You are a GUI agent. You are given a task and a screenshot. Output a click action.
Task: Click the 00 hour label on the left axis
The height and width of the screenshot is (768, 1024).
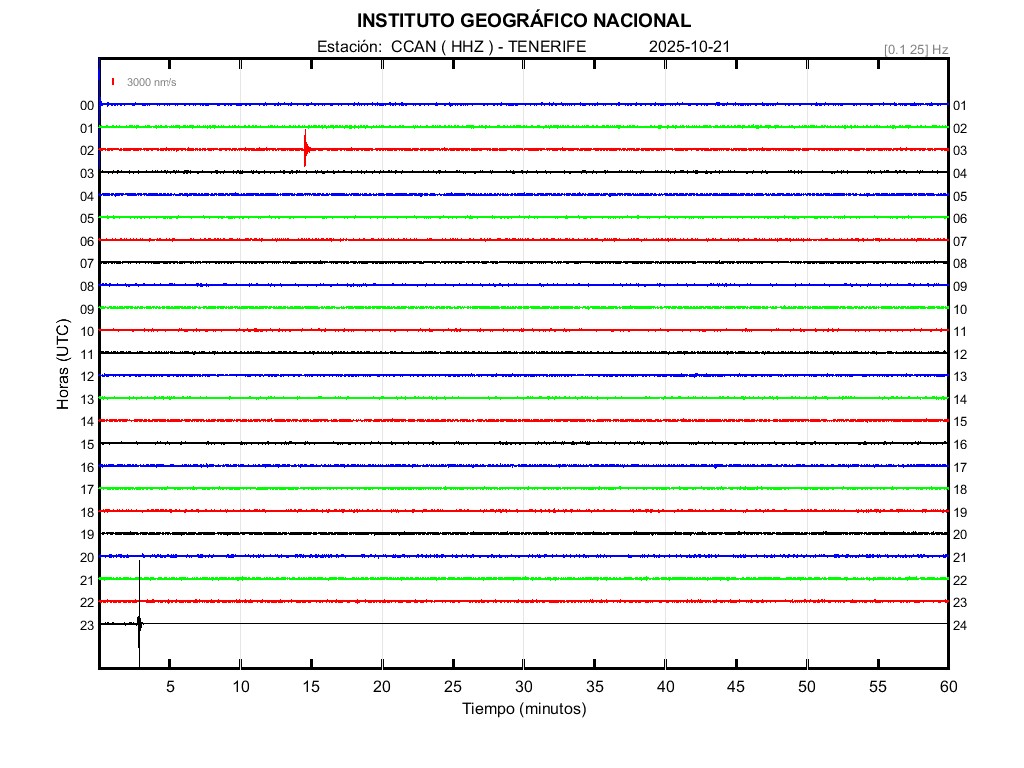click(87, 105)
